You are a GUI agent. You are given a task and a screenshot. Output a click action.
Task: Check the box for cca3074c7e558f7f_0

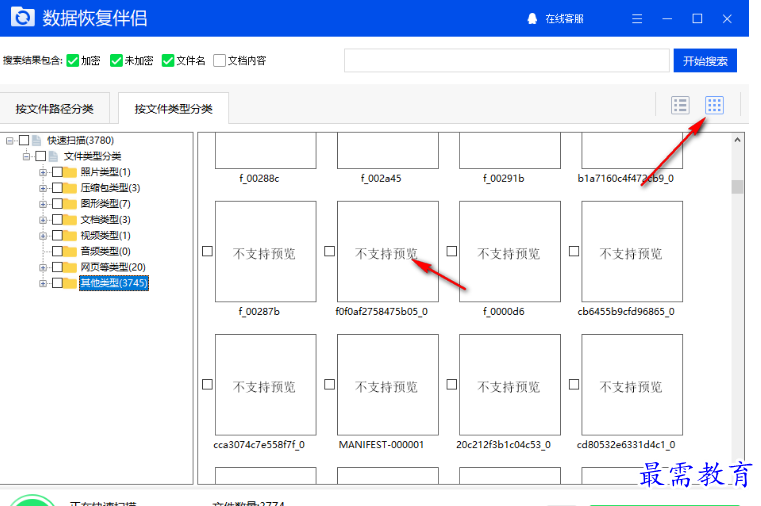[207, 384]
